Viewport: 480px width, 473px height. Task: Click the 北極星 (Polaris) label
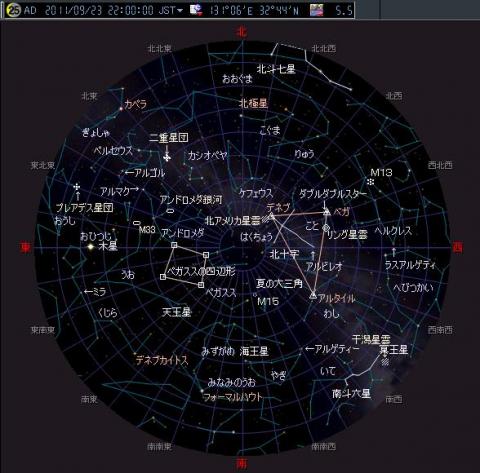tap(253, 104)
